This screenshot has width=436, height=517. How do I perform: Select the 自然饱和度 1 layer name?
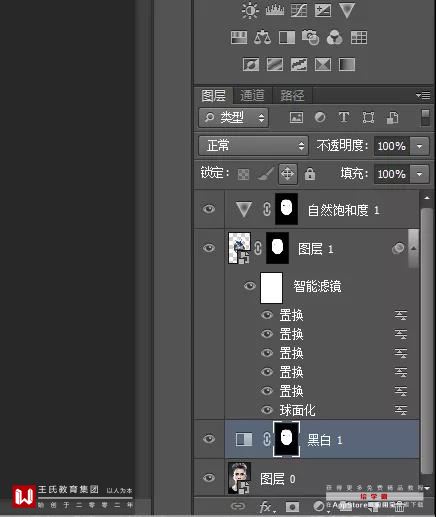click(343, 210)
